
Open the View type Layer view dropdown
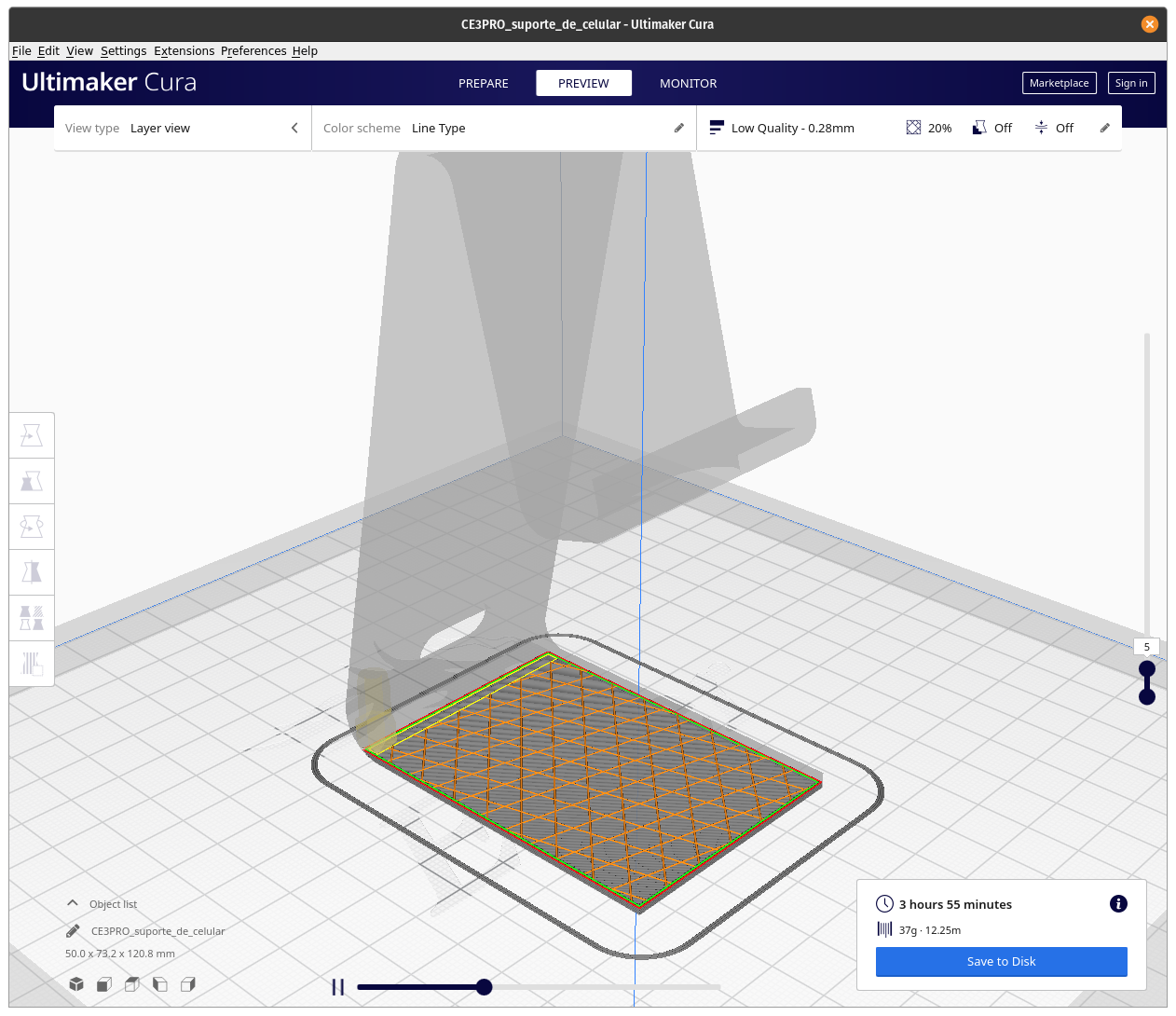click(x=183, y=128)
